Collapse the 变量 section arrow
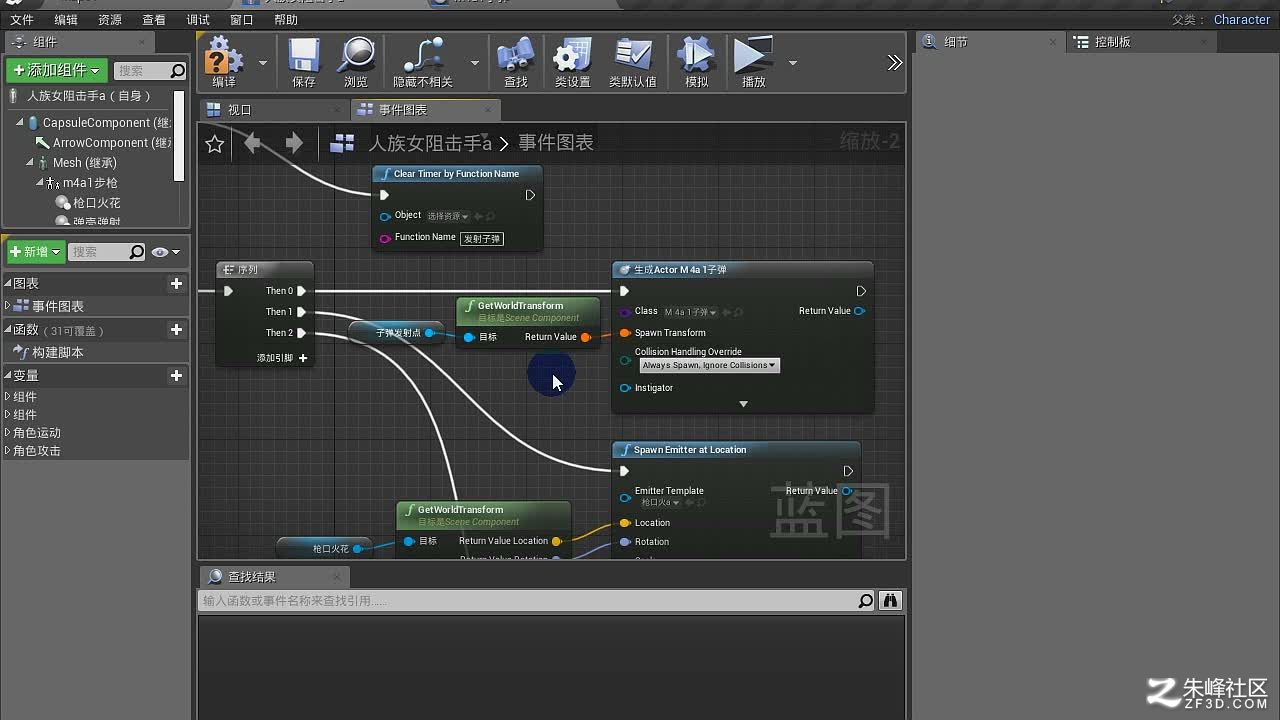 (x=8, y=376)
